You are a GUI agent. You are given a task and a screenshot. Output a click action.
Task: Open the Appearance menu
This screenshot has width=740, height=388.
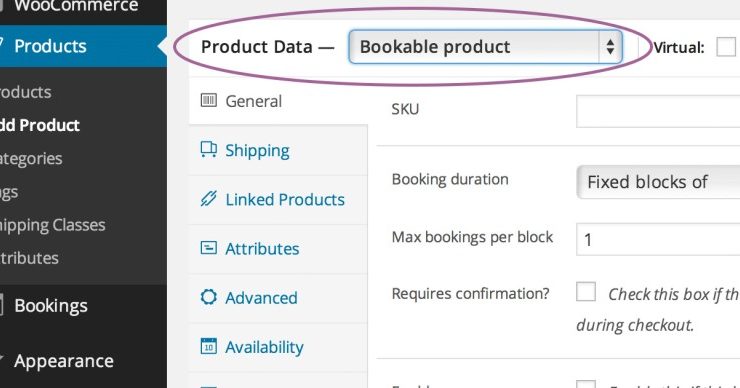coord(64,361)
